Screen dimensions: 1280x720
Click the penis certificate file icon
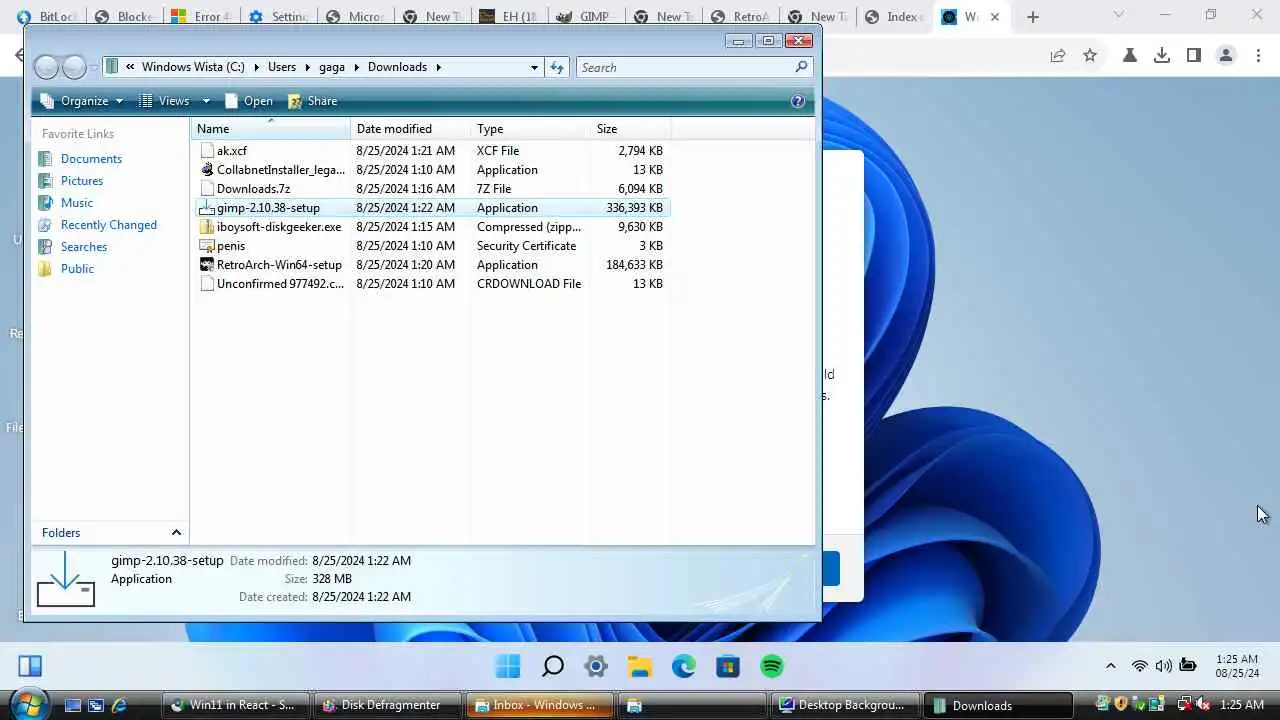pyautogui.click(x=207, y=246)
